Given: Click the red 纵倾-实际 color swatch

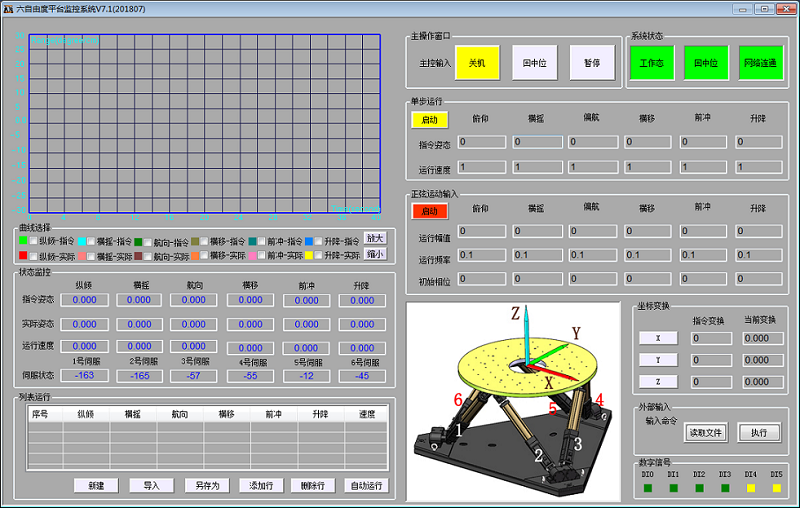Looking at the screenshot, I should click(x=23, y=256).
